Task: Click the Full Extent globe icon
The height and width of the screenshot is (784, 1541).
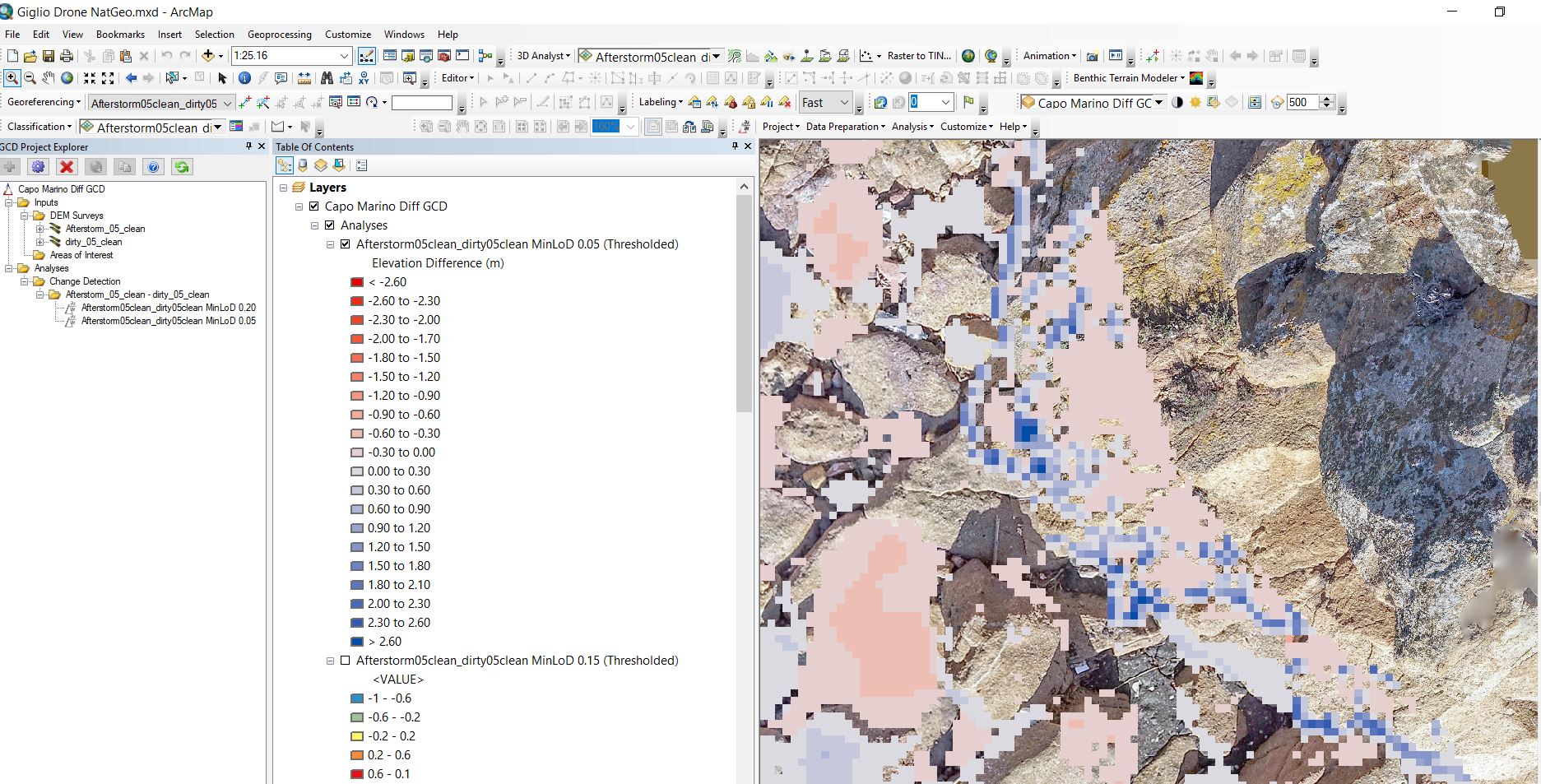Action: click(67, 78)
